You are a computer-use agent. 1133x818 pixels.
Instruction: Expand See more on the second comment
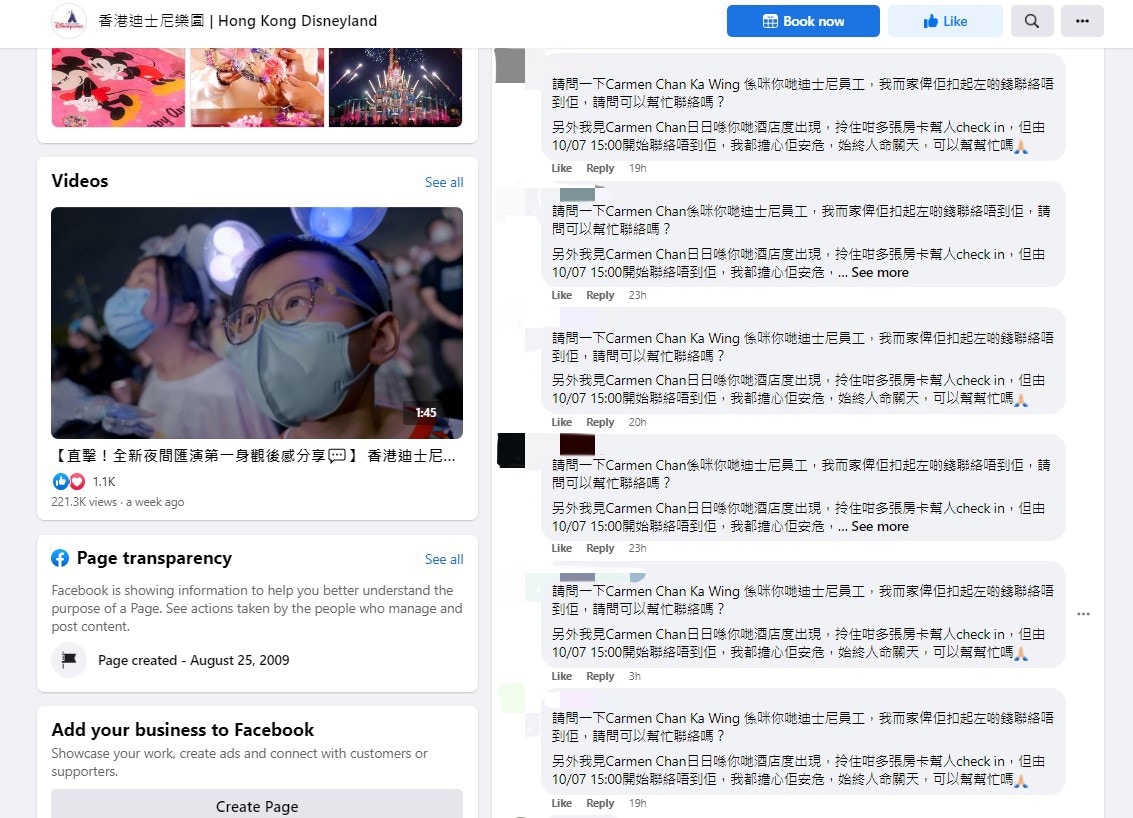point(880,272)
